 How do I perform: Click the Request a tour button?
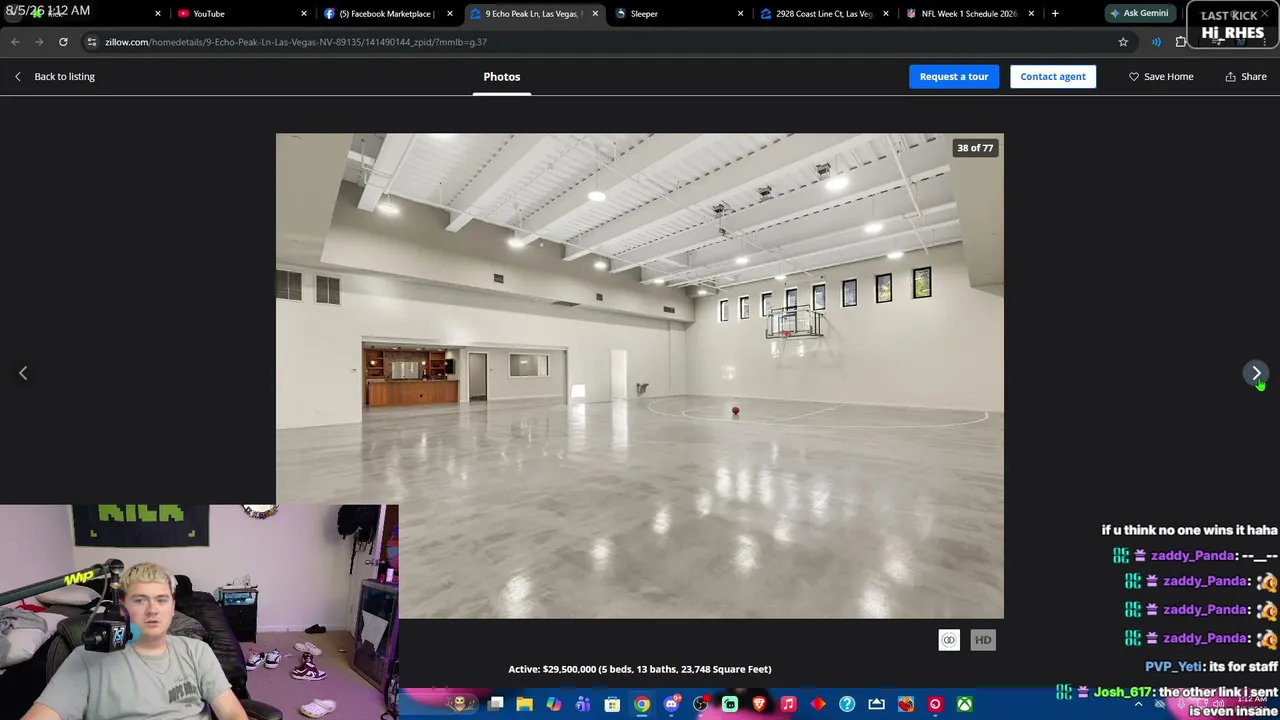954,76
